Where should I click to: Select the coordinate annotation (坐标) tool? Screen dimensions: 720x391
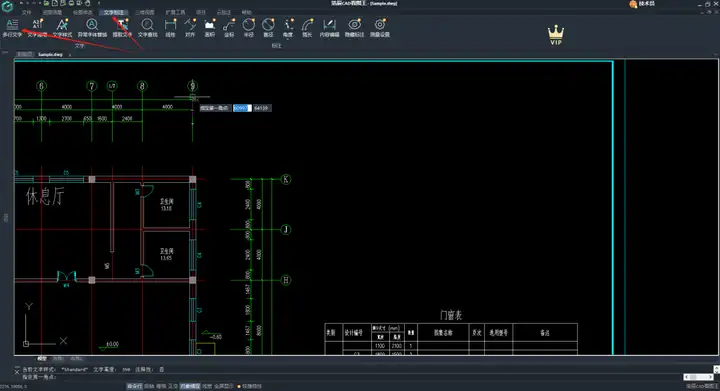pyautogui.click(x=229, y=28)
